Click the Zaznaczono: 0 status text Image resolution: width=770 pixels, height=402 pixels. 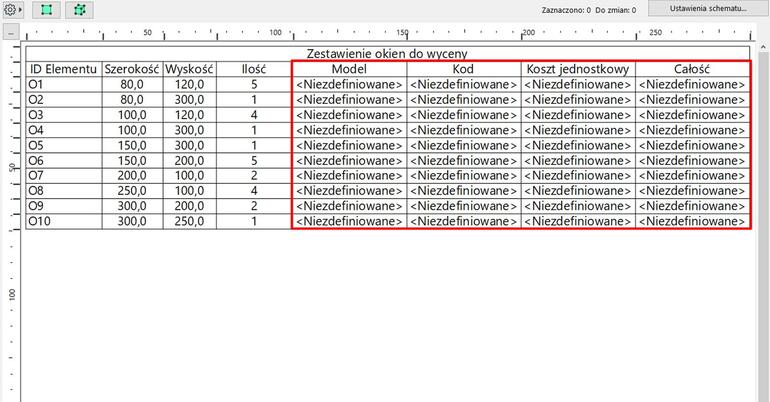(x=566, y=10)
